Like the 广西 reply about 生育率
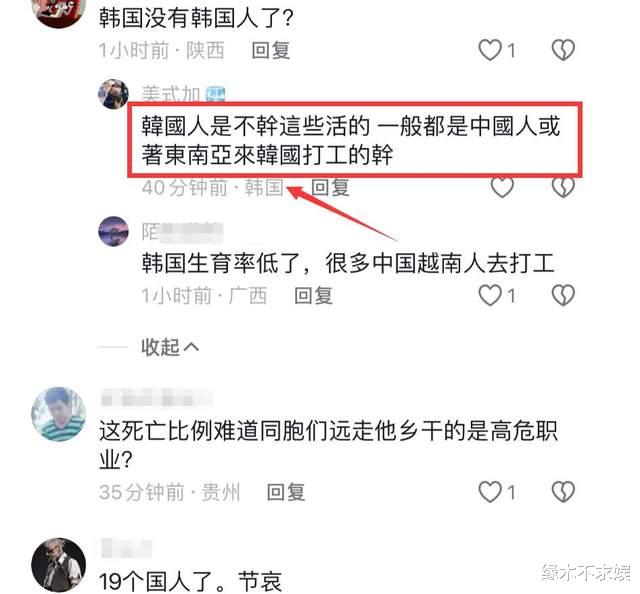Viewport: 640px width, 594px height. pos(490,295)
